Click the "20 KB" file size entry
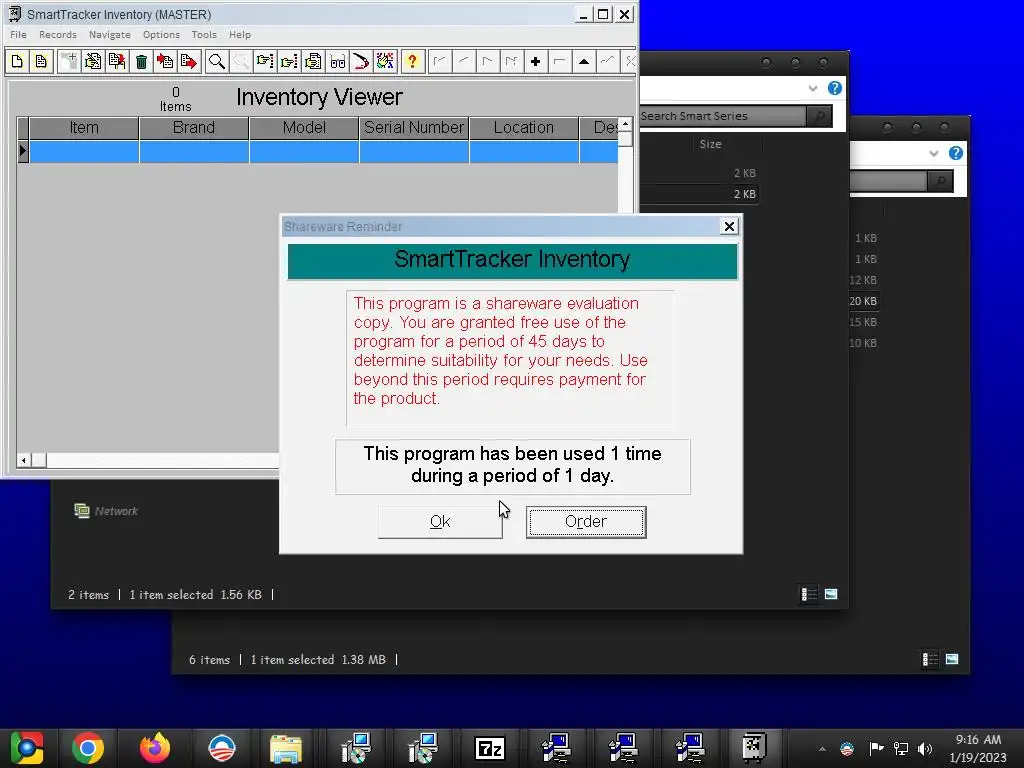Screen dimensions: 1024x768 [863, 301]
